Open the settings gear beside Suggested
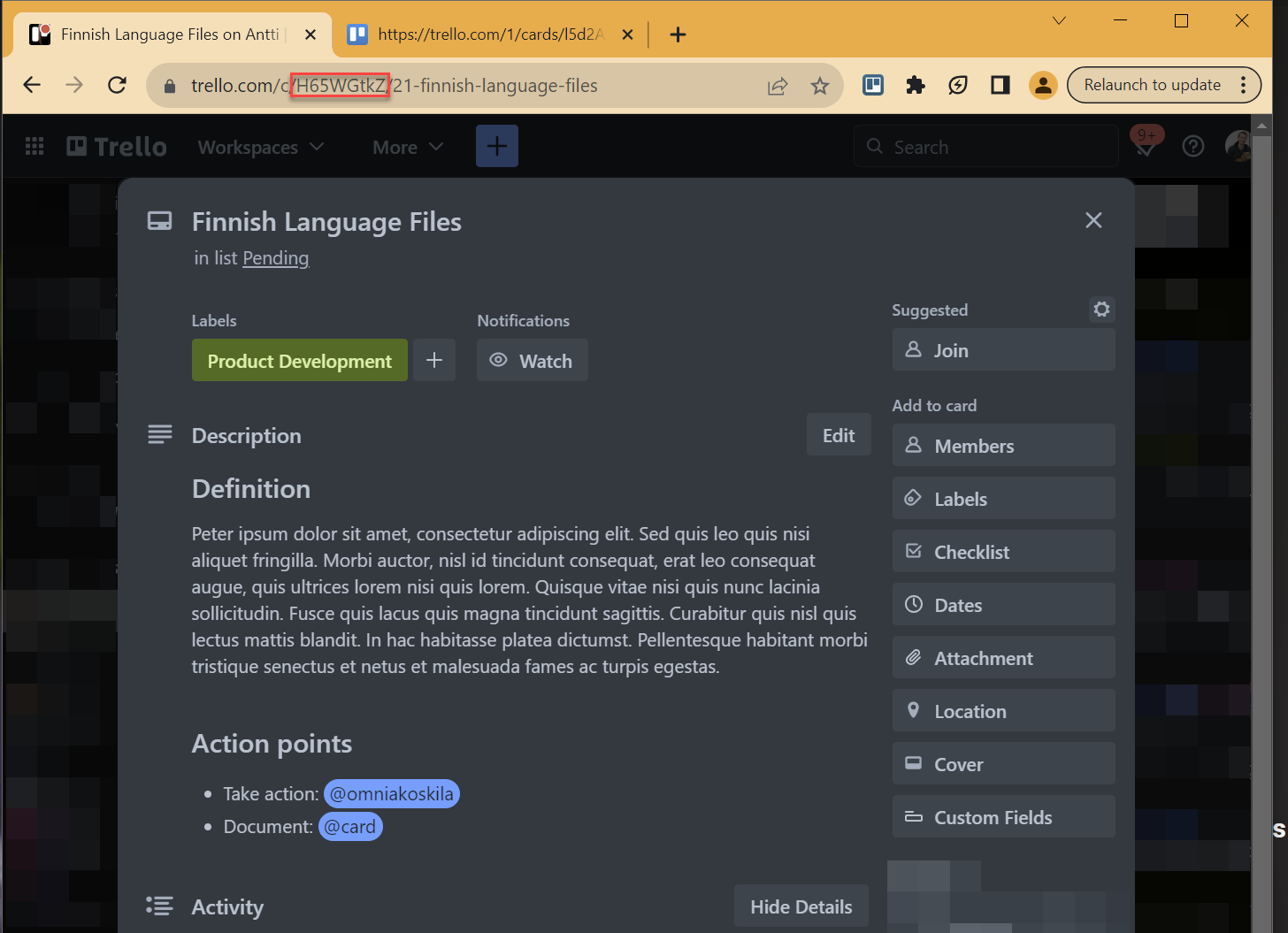 [1101, 310]
